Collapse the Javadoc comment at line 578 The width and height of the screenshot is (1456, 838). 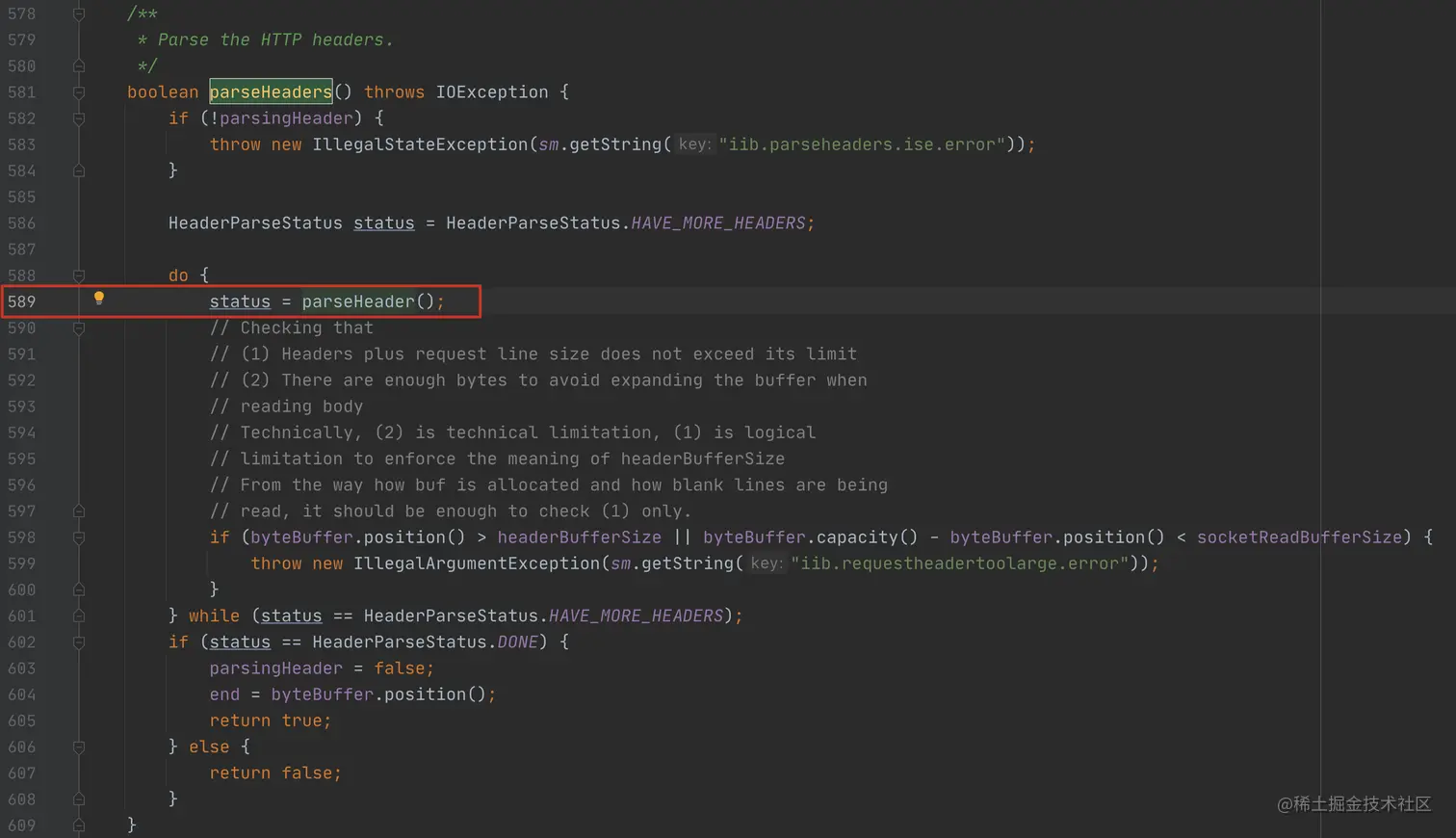[79, 13]
